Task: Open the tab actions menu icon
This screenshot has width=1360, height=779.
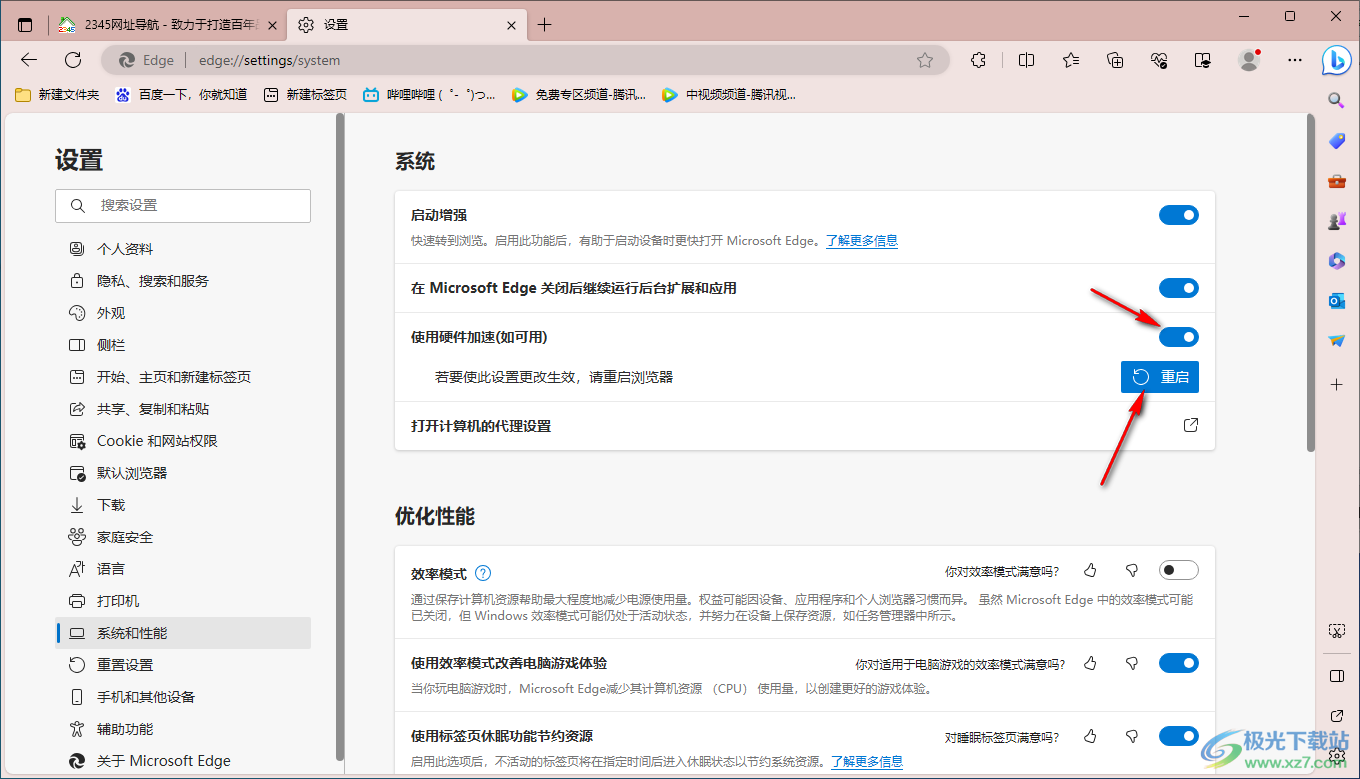Action: [25, 25]
